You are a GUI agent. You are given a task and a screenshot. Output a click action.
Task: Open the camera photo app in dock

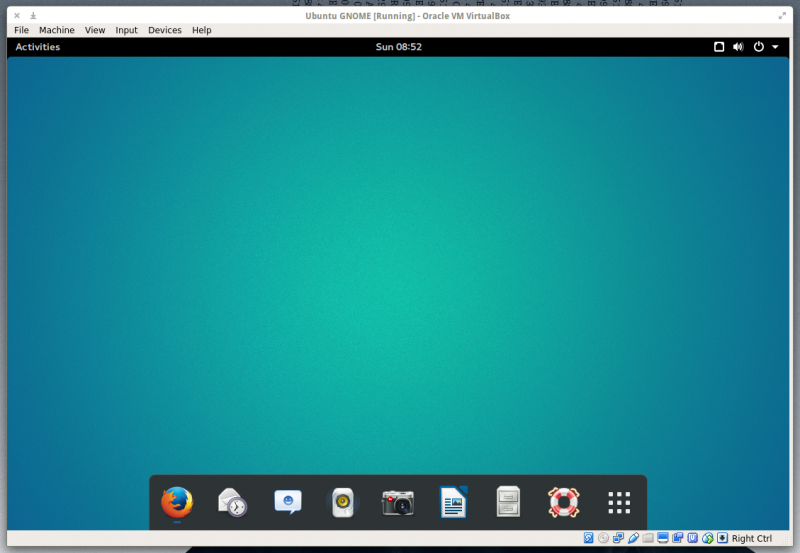(398, 502)
